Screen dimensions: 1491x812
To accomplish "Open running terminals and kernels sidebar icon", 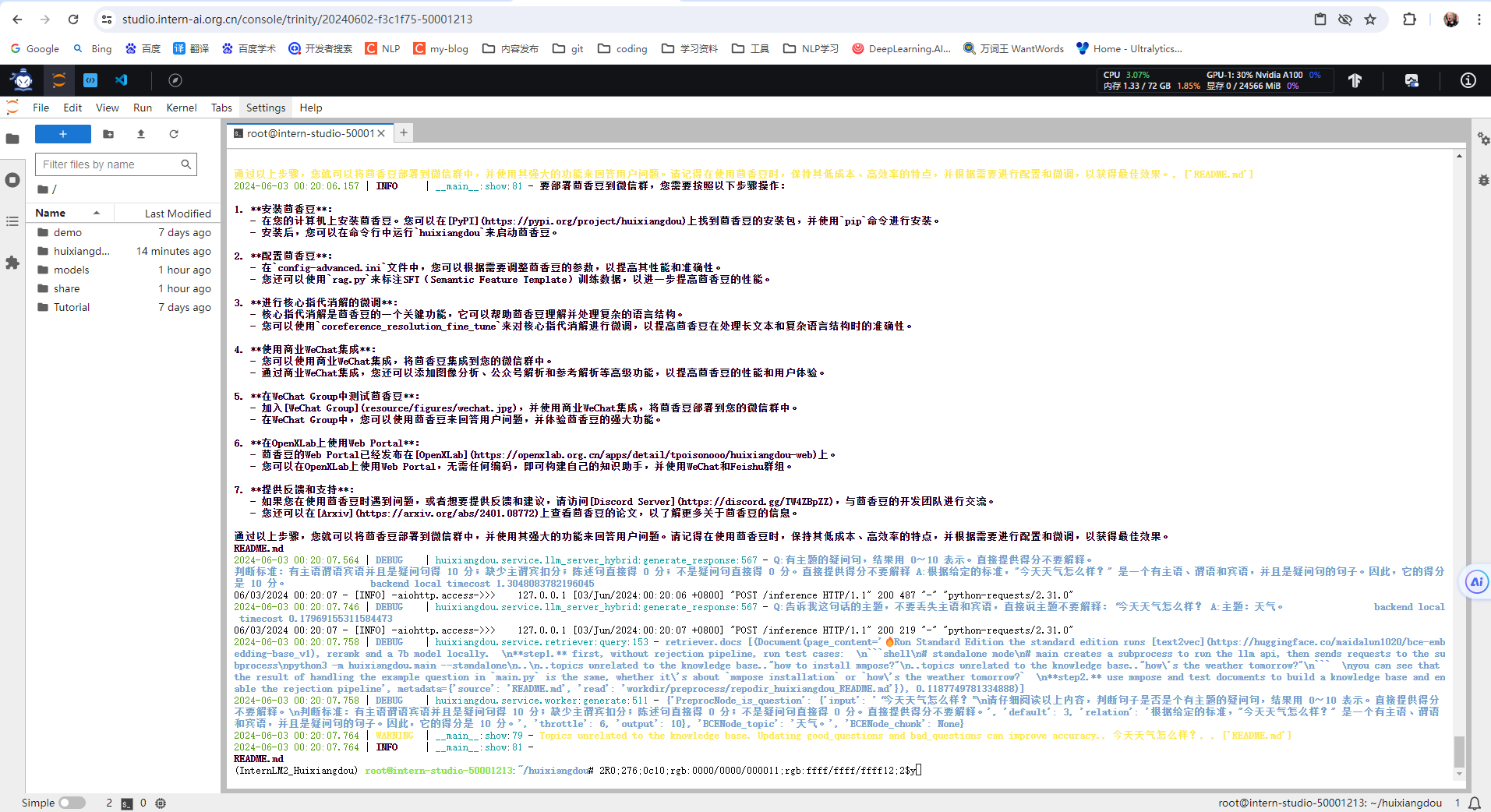I will [12, 180].
